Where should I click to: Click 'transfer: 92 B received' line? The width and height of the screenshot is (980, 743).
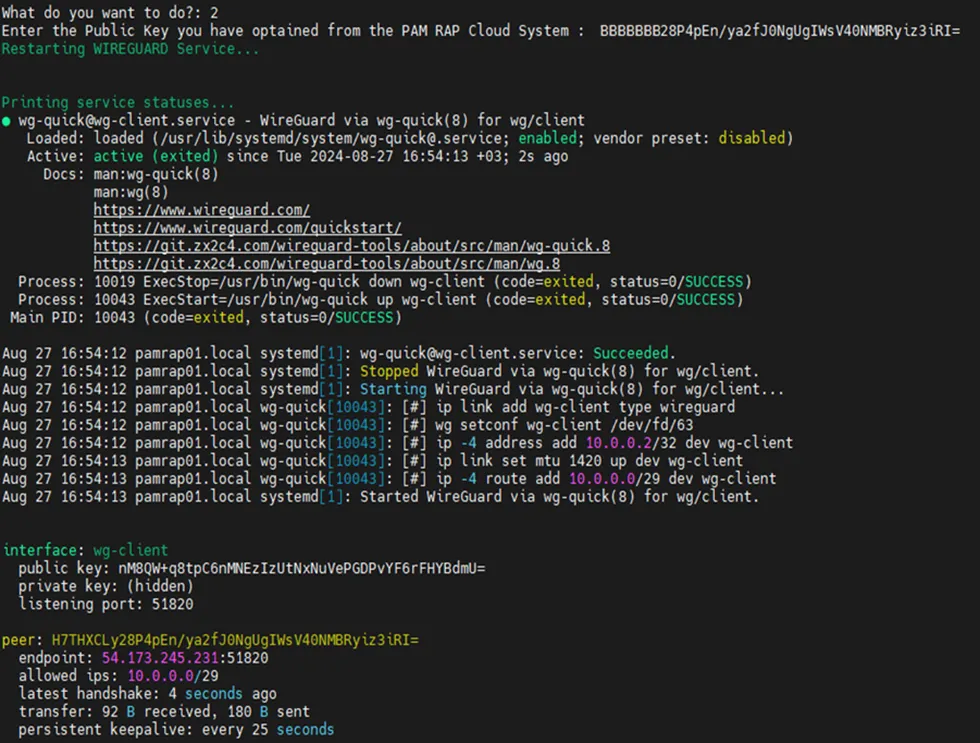[164, 712]
